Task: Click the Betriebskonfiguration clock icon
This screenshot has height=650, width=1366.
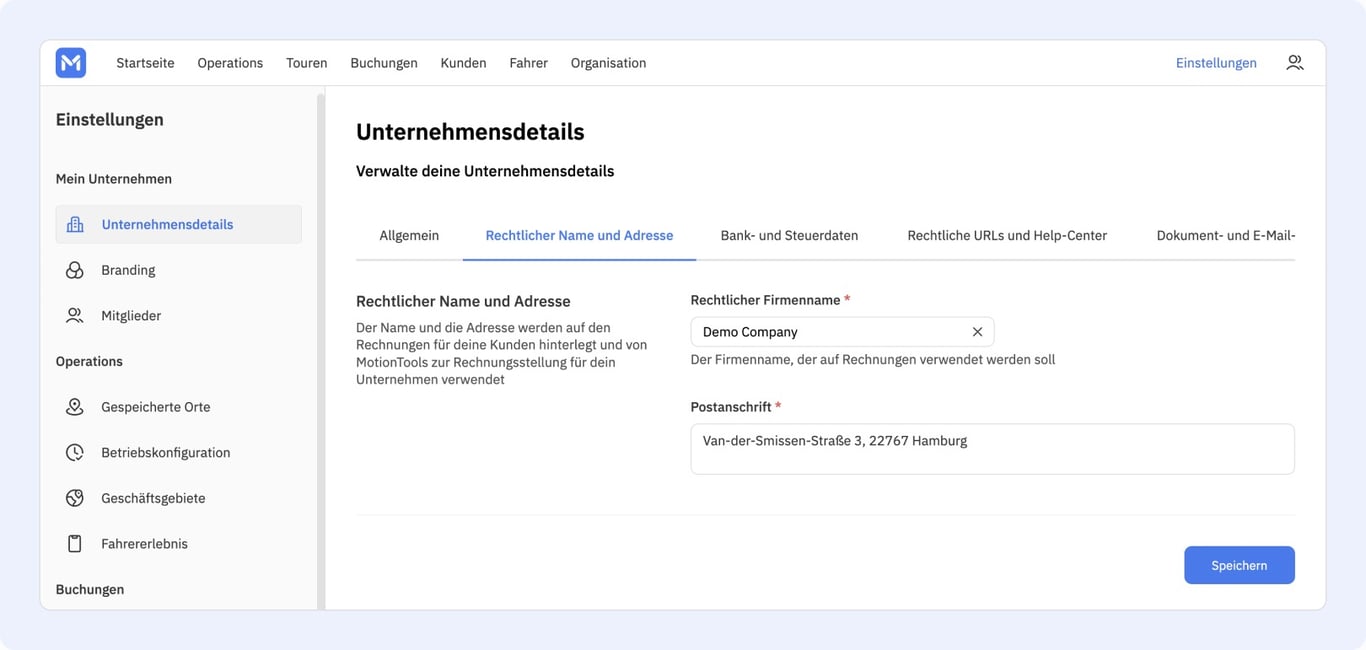Action: (x=75, y=452)
